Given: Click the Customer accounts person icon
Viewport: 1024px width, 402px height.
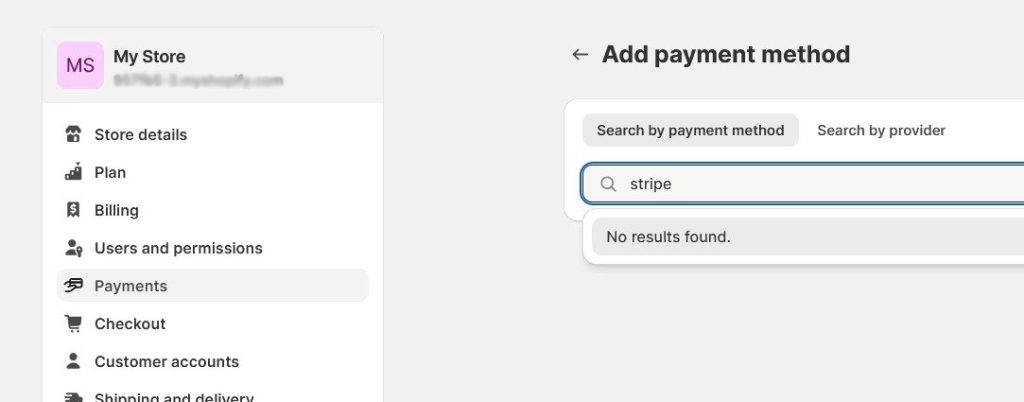Looking at the screenshot, I should coord(73,361).
